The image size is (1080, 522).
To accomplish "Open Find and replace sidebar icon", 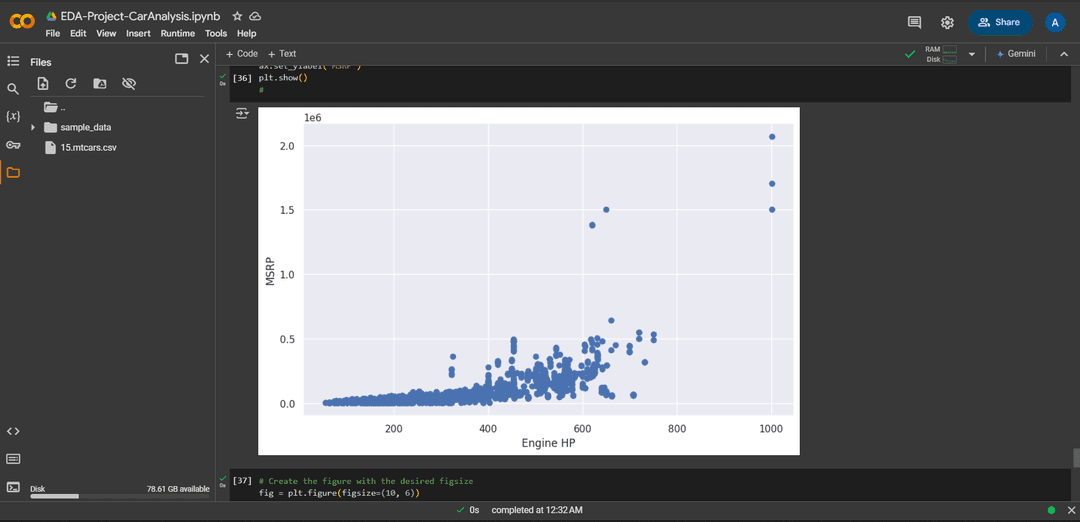I will coord(12,89).
